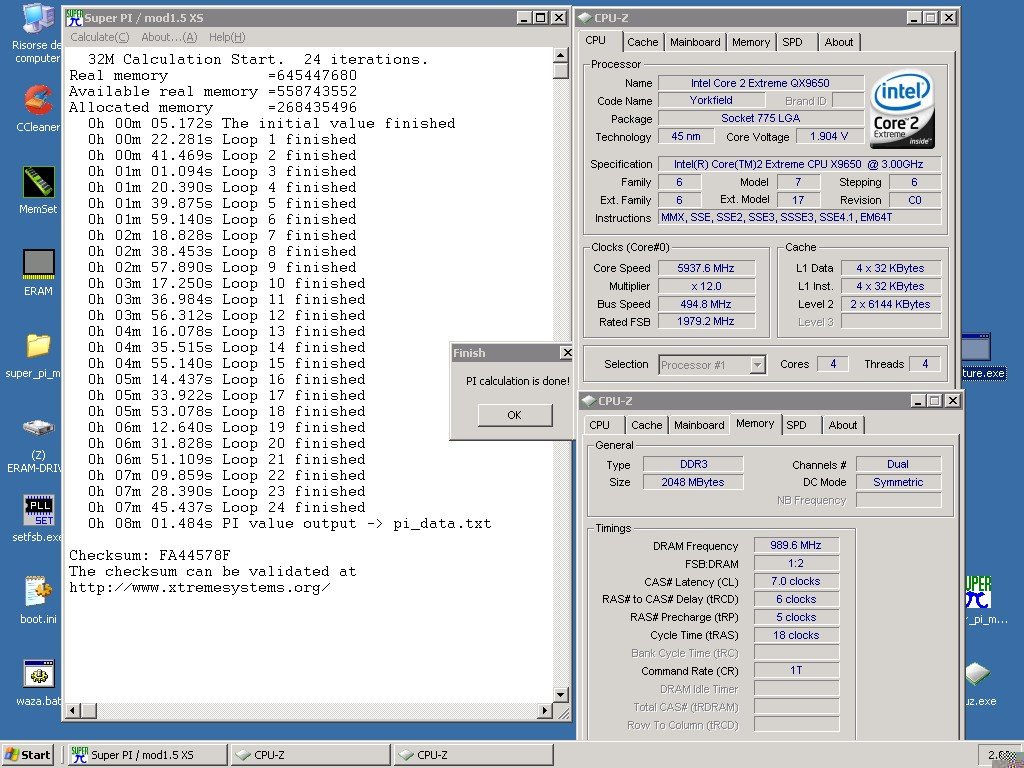The height and width of the screenshot is (768, 1024).
Task: Close the Finish dialog with X
Action: (x=567, y=353)
